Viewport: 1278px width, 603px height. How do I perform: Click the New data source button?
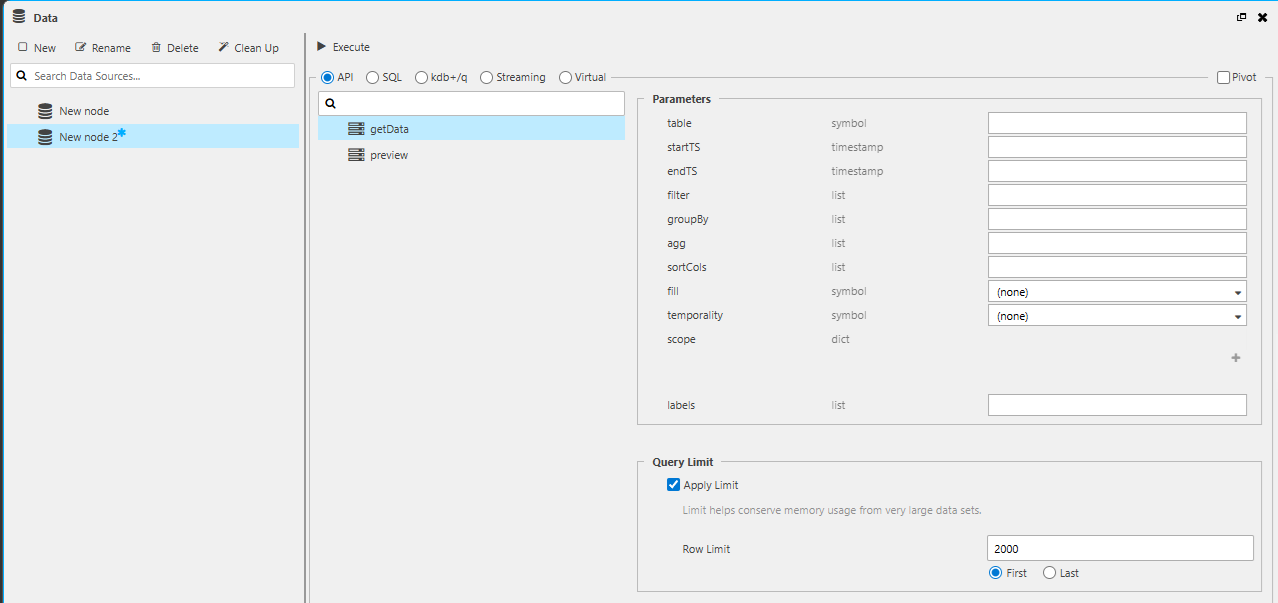click(x=37, y=48)
